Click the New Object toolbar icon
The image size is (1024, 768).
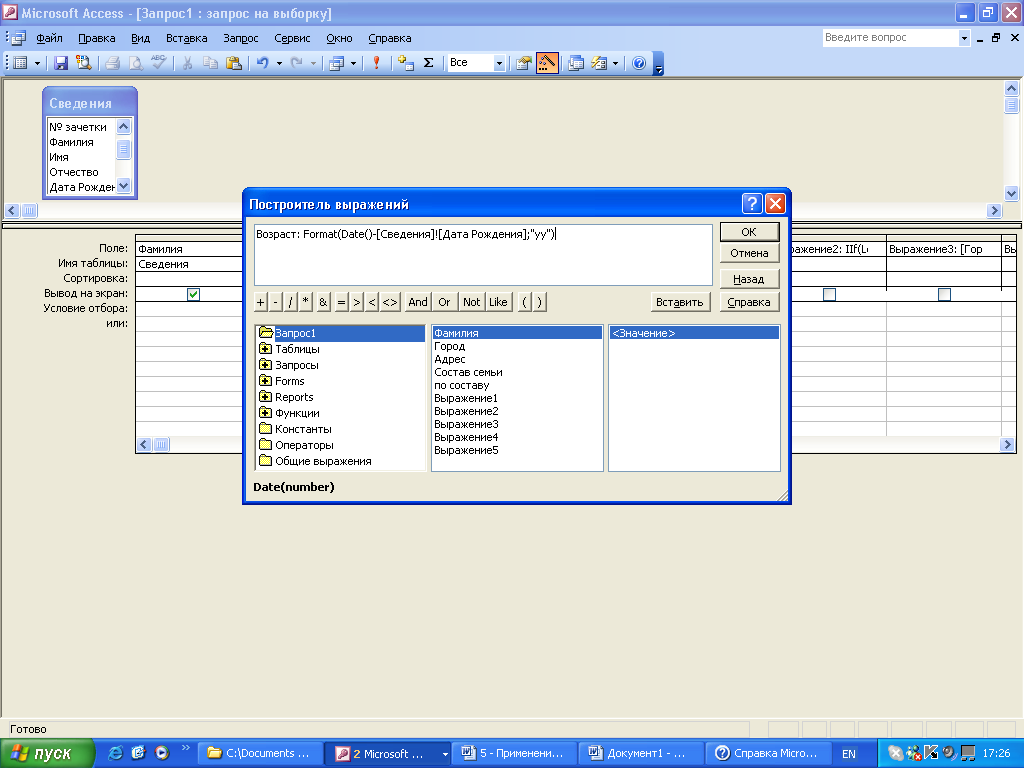click(x=599, y=63)
